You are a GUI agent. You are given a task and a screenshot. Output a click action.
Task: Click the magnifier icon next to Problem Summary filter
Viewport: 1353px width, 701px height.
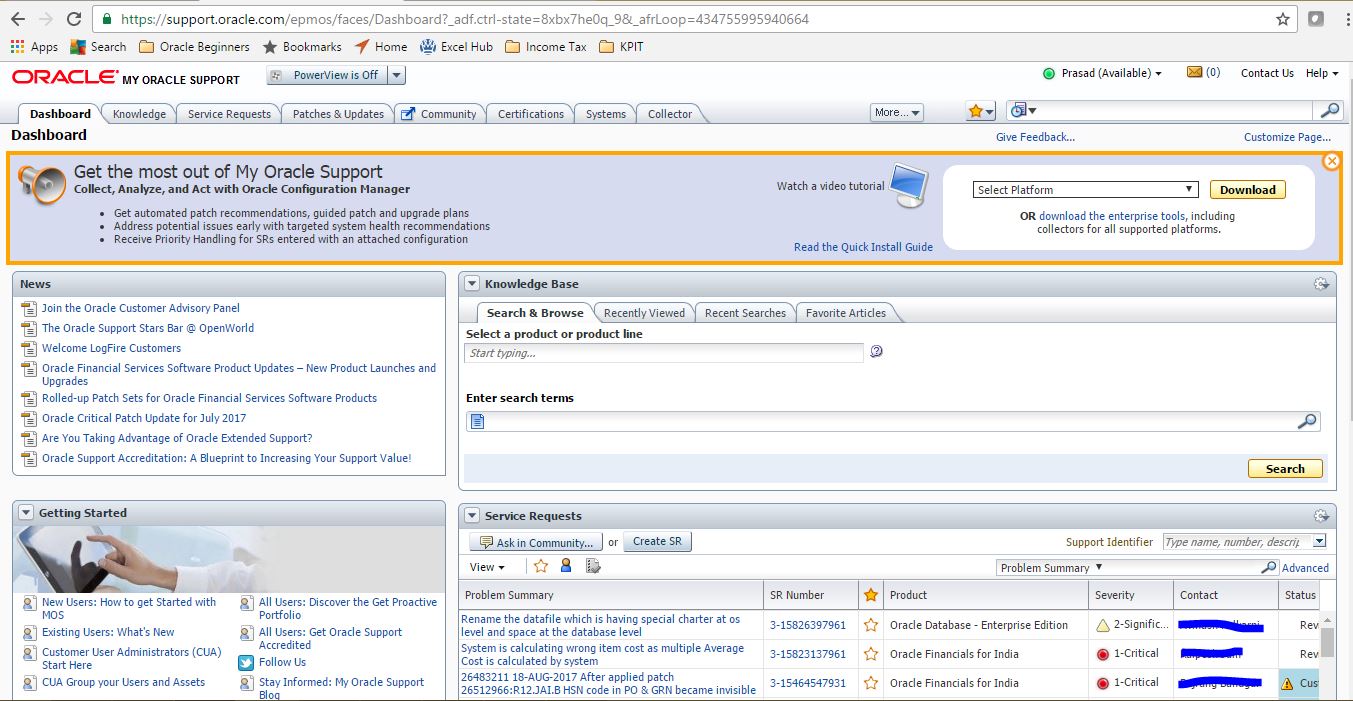(x=1269, y=567)
